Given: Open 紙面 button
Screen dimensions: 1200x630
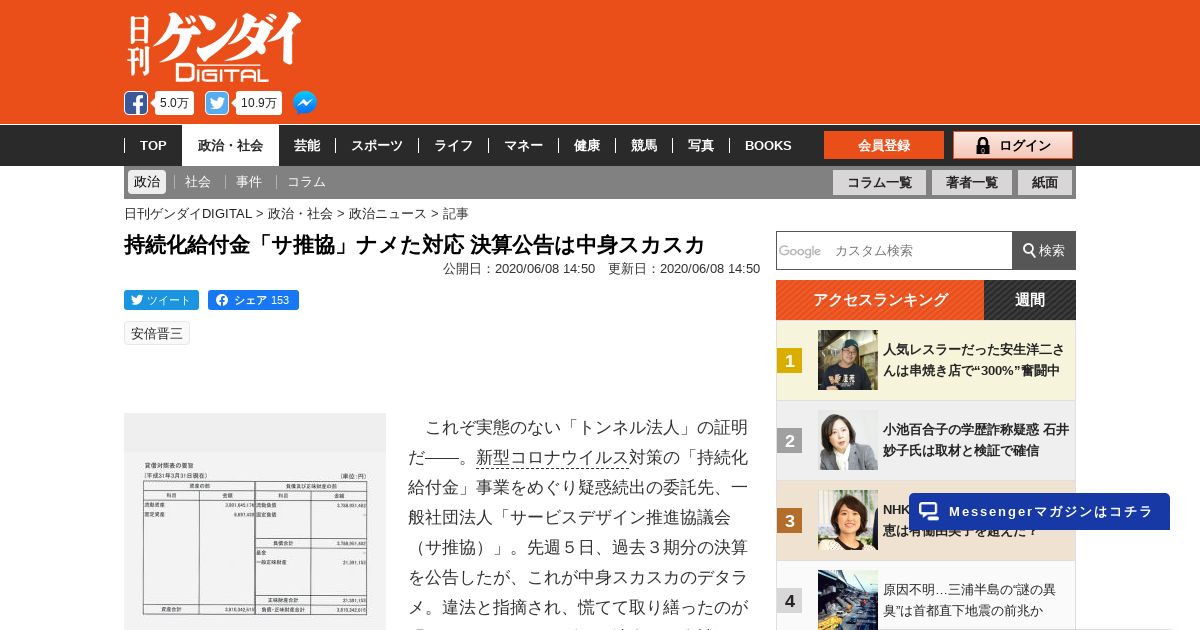Looking at the screenshot, I should tap(1045, 182).
